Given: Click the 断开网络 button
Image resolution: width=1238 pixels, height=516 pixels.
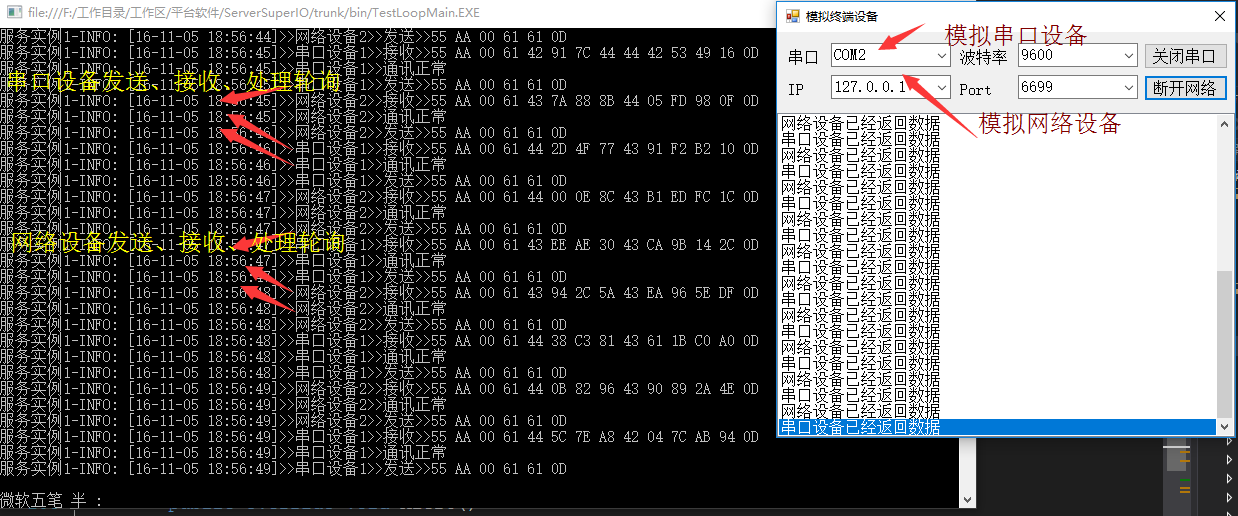Looking at the screenshot, I should pyautogui.click(x=1185, y=88).
